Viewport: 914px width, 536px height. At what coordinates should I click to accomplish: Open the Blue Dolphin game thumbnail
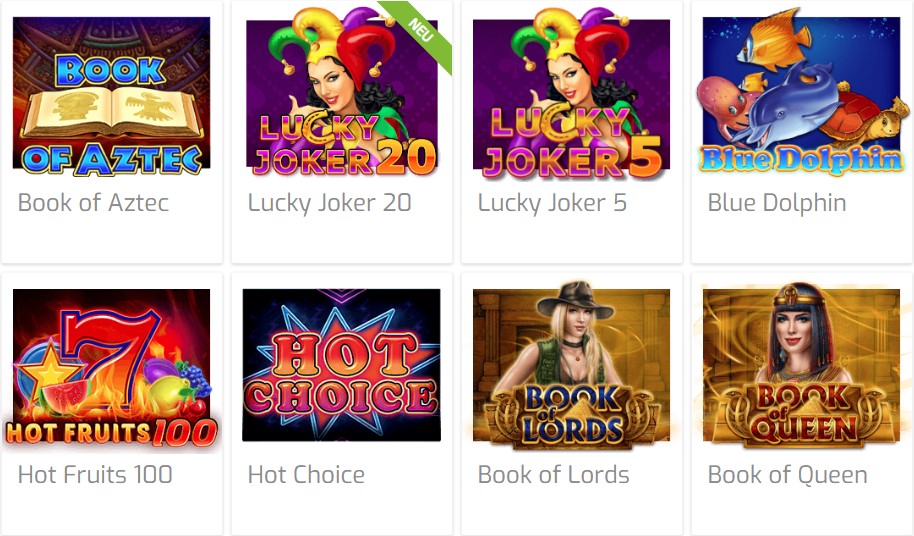pos(801,93)
